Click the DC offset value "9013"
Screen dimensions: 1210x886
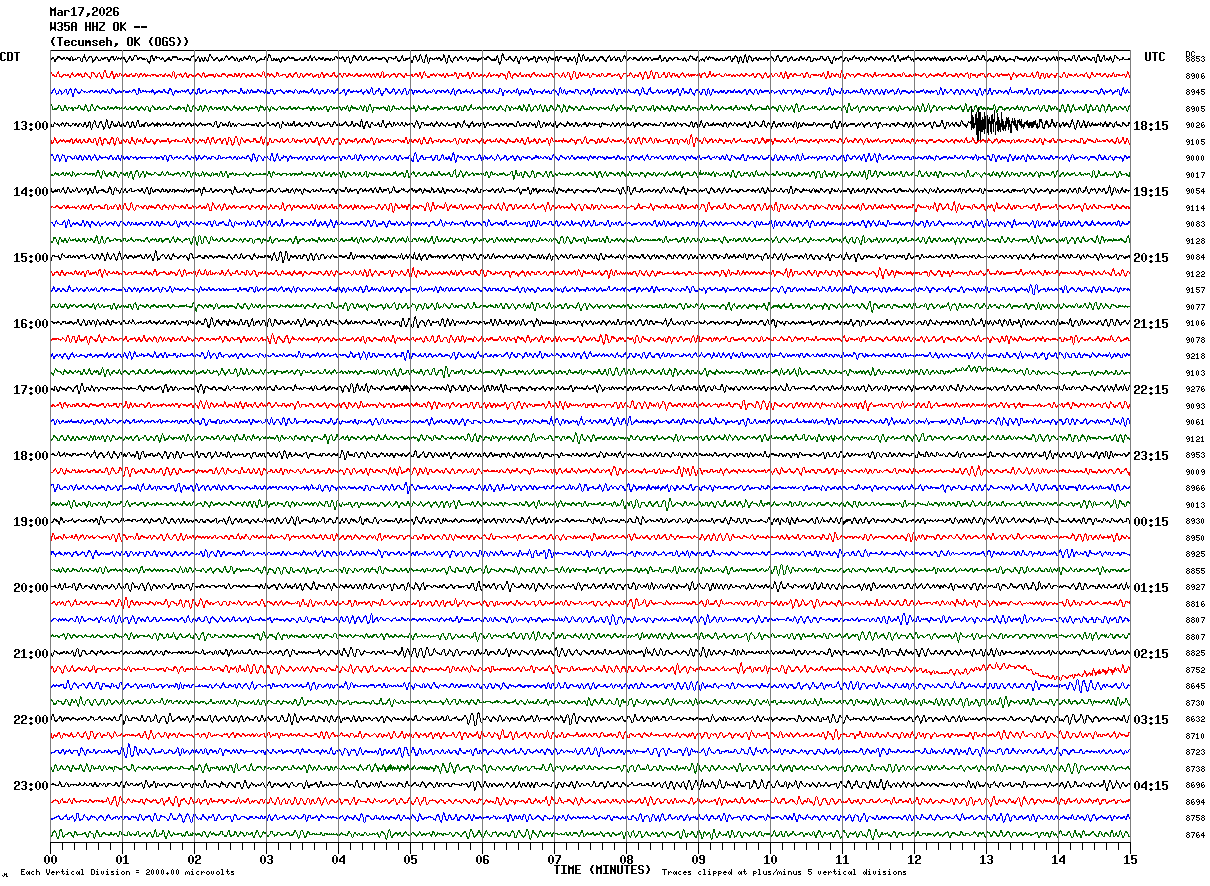click(1195, 505)
